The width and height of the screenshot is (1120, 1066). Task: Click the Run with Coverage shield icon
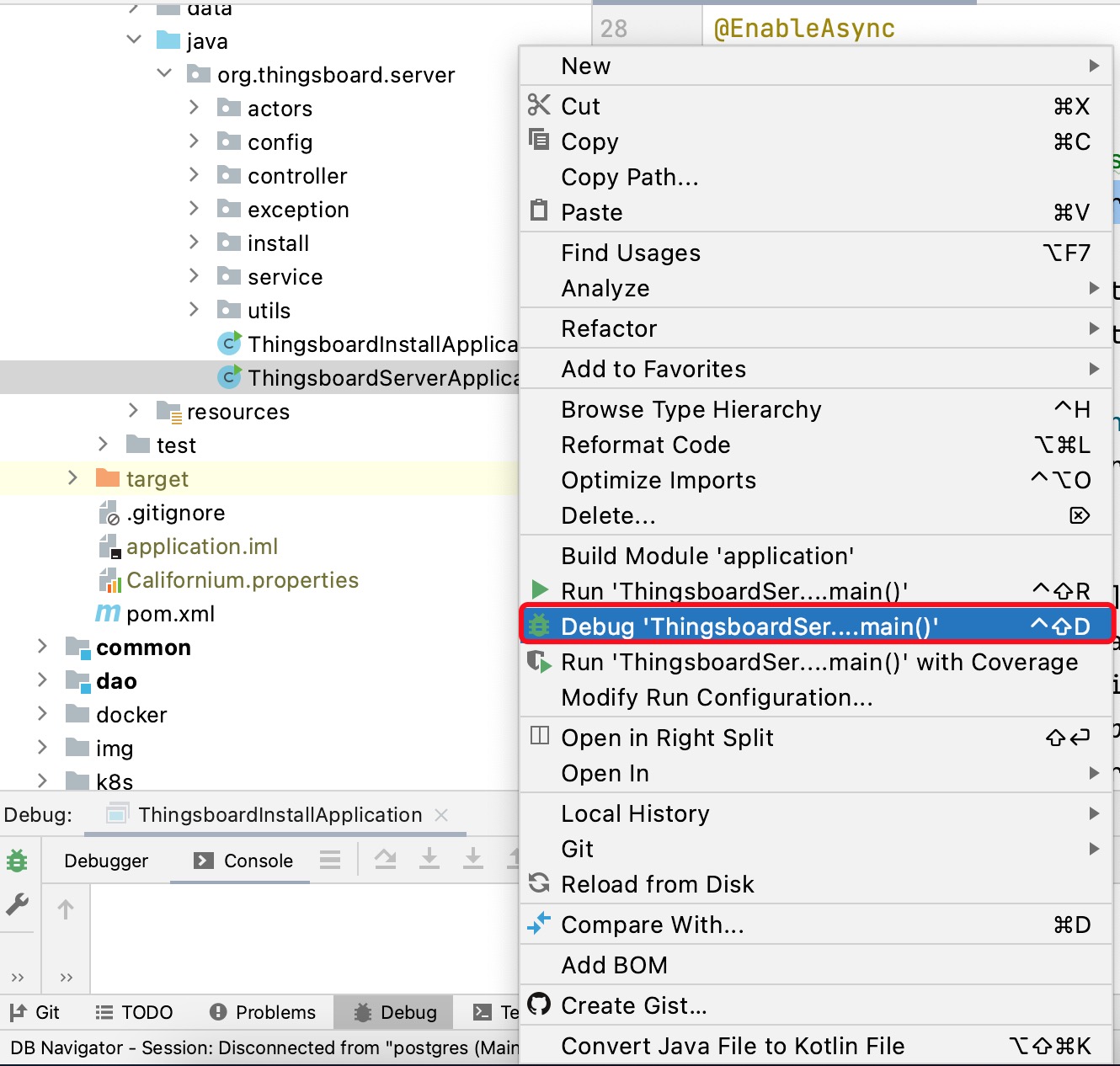539,662
